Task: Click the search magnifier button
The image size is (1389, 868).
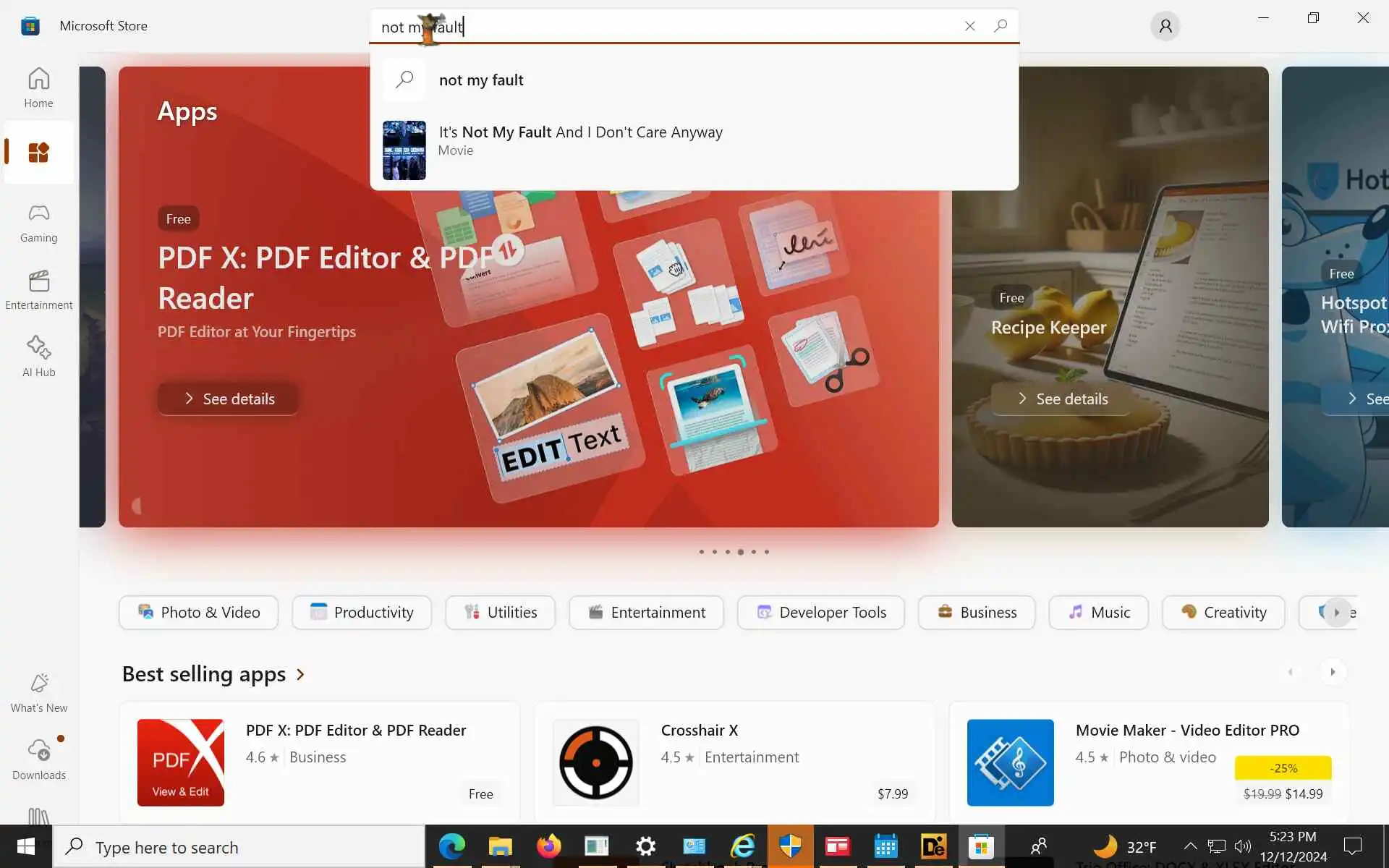Action: point(1001,27)
